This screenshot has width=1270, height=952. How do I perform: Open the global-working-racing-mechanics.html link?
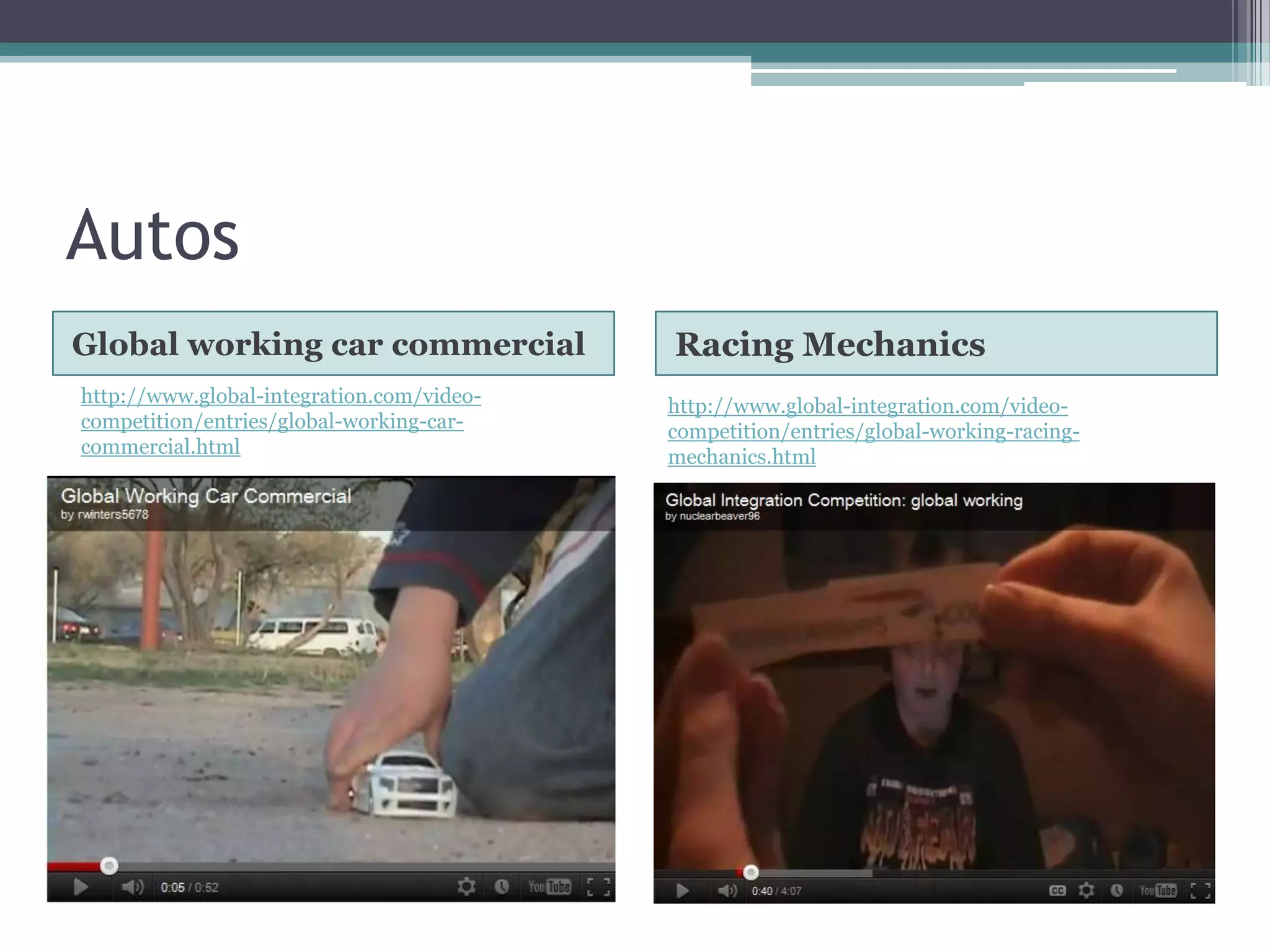873,431
